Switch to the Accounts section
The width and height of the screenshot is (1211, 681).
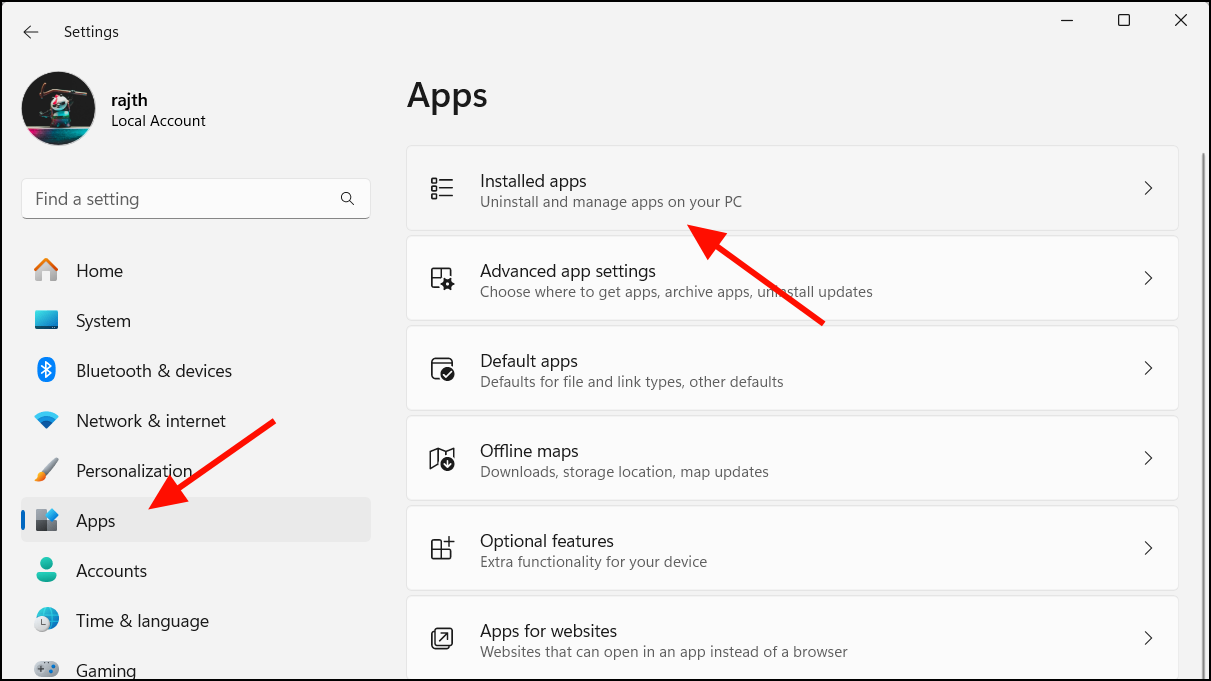tap(111, 570)
